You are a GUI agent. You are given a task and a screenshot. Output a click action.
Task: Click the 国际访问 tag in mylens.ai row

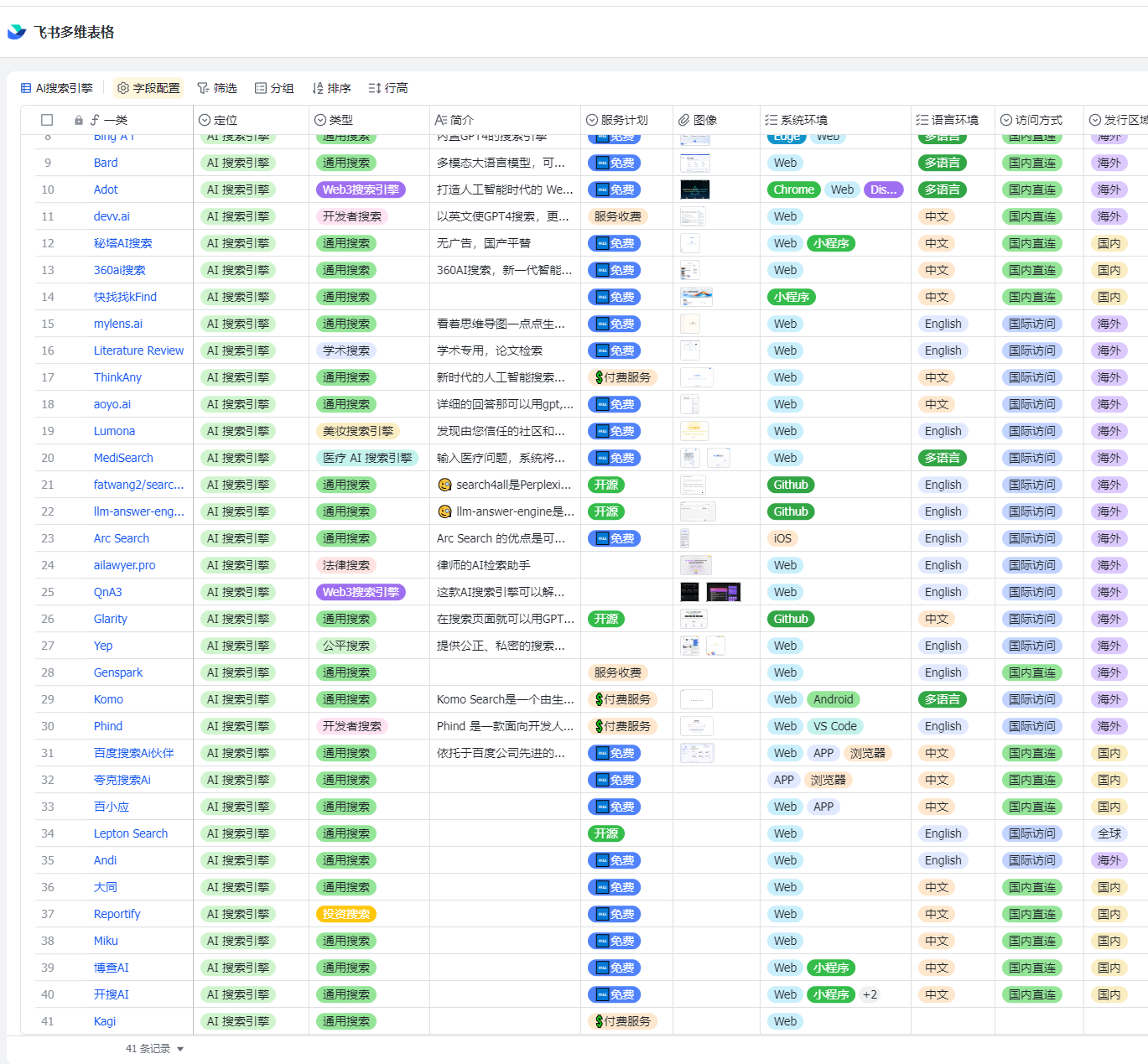click(x=1032, y=324)
